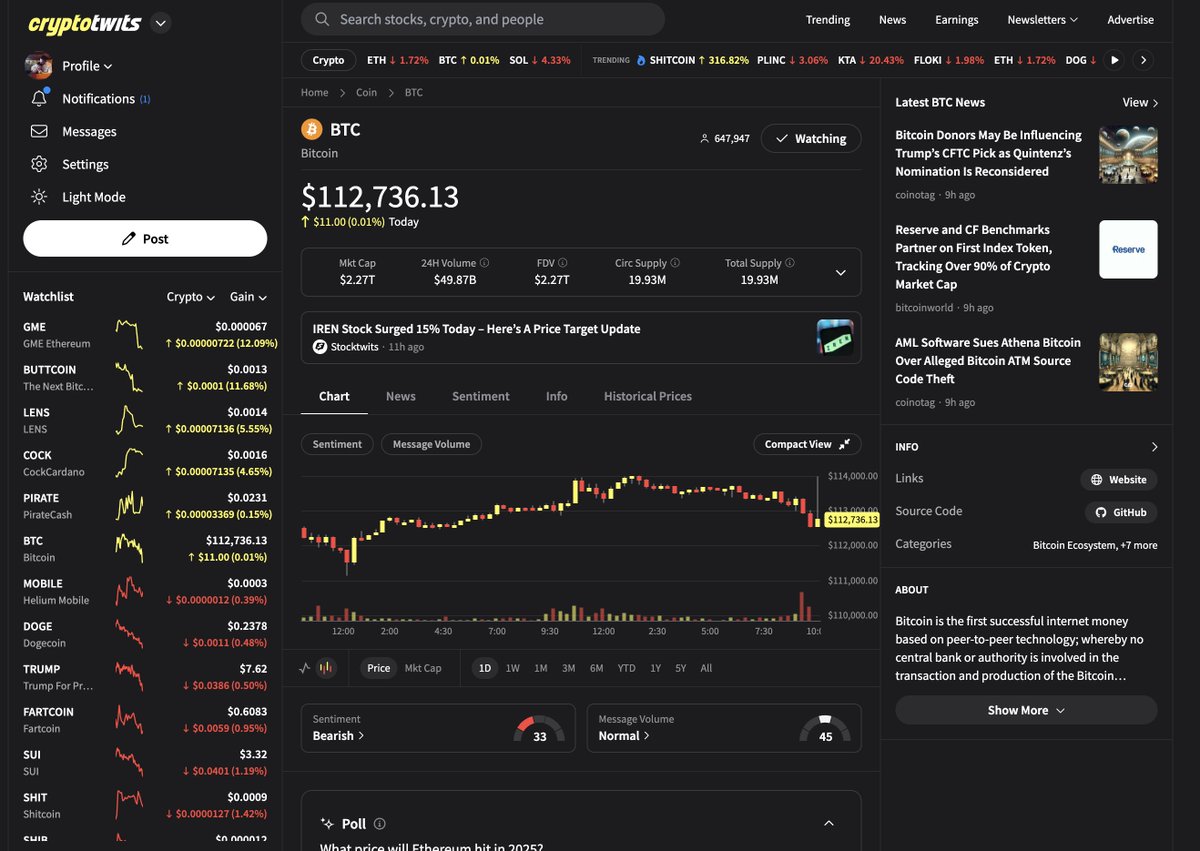Click the Post button
This screenshot has height=851, width=1200.
pyautogui.click(x=145, y=239)
